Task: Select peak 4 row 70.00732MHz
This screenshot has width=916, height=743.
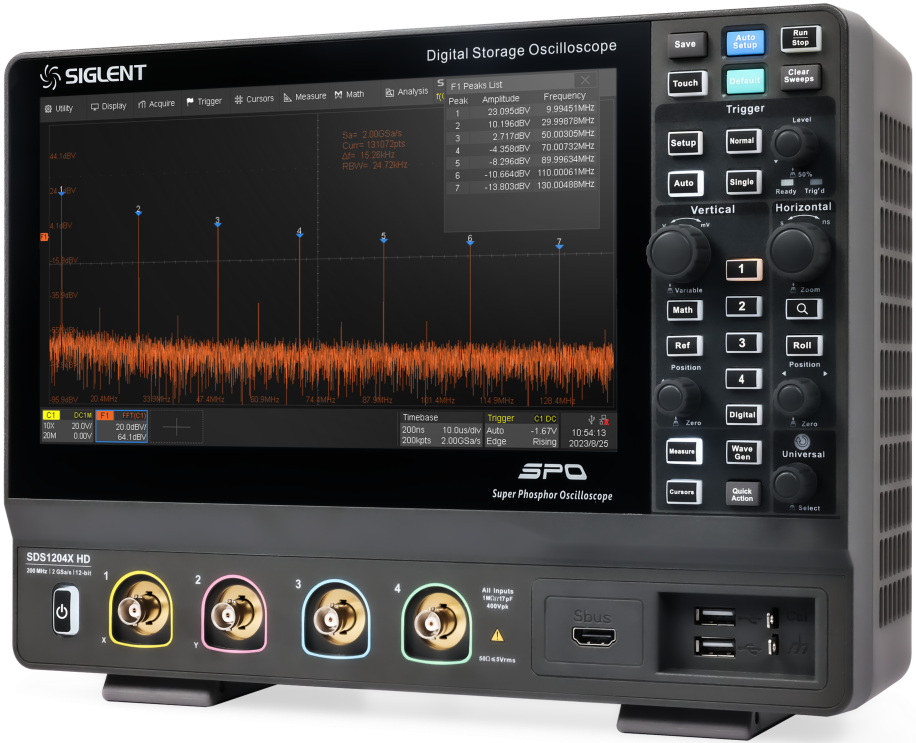Action: [522, 149]
